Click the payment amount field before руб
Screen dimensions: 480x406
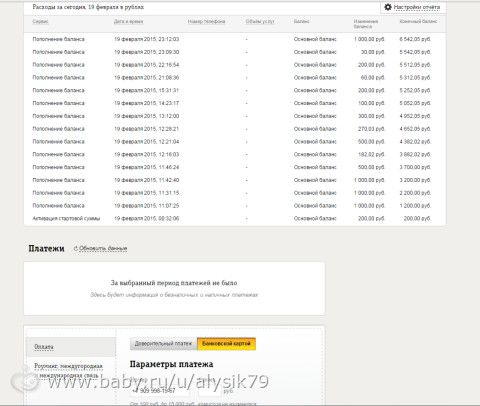click(209, 390)
